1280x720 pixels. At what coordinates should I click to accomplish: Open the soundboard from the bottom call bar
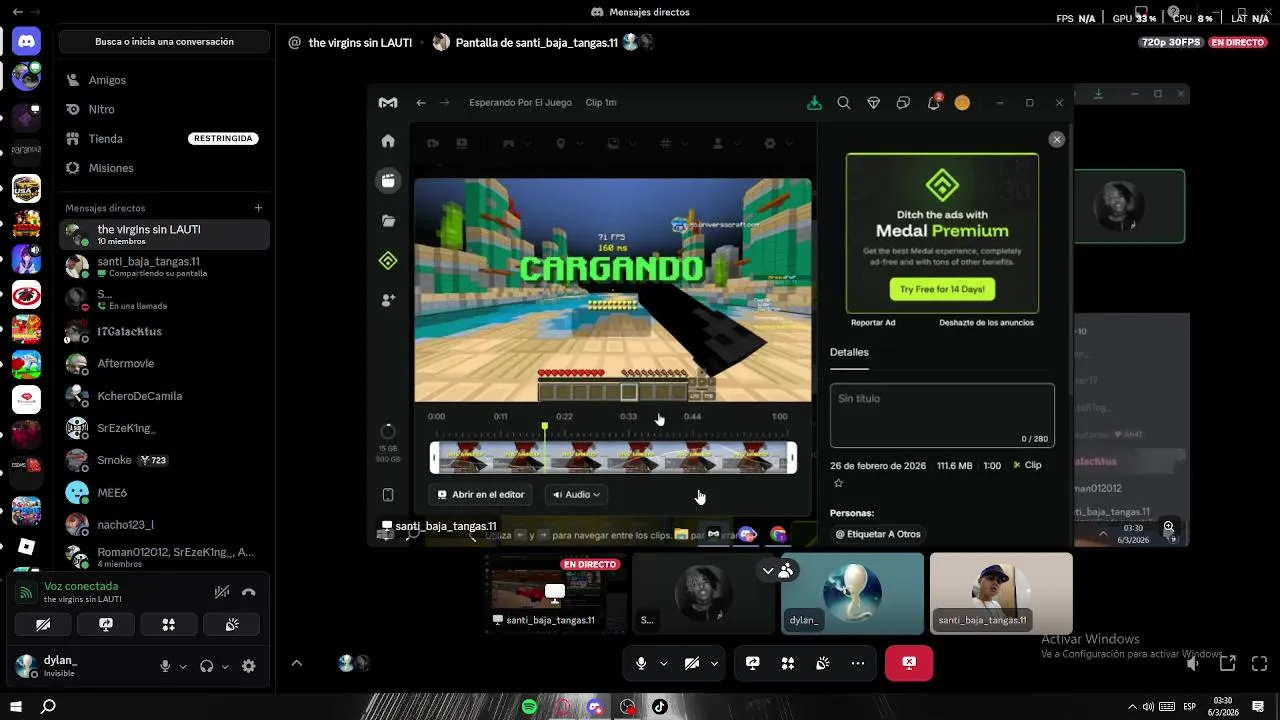point(823,663)
